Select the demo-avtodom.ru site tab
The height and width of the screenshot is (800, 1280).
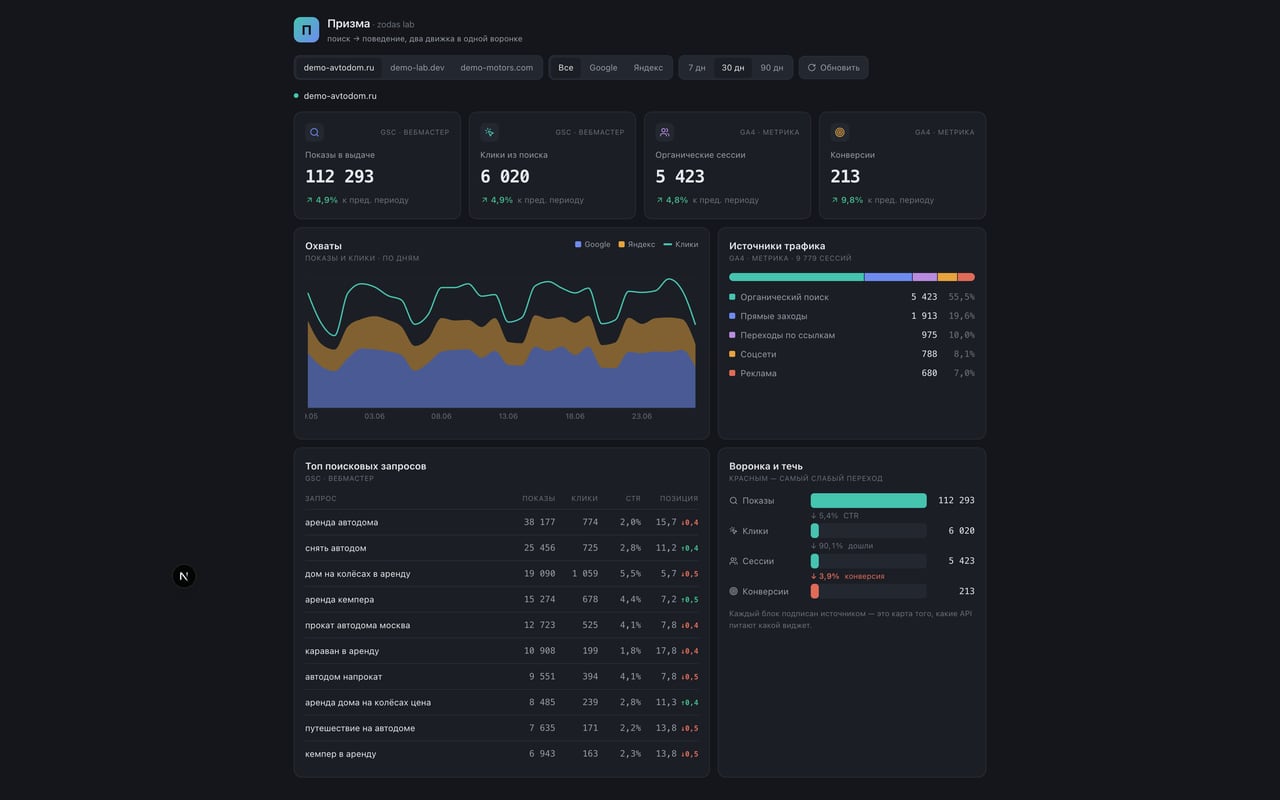[x=339, y=68]
